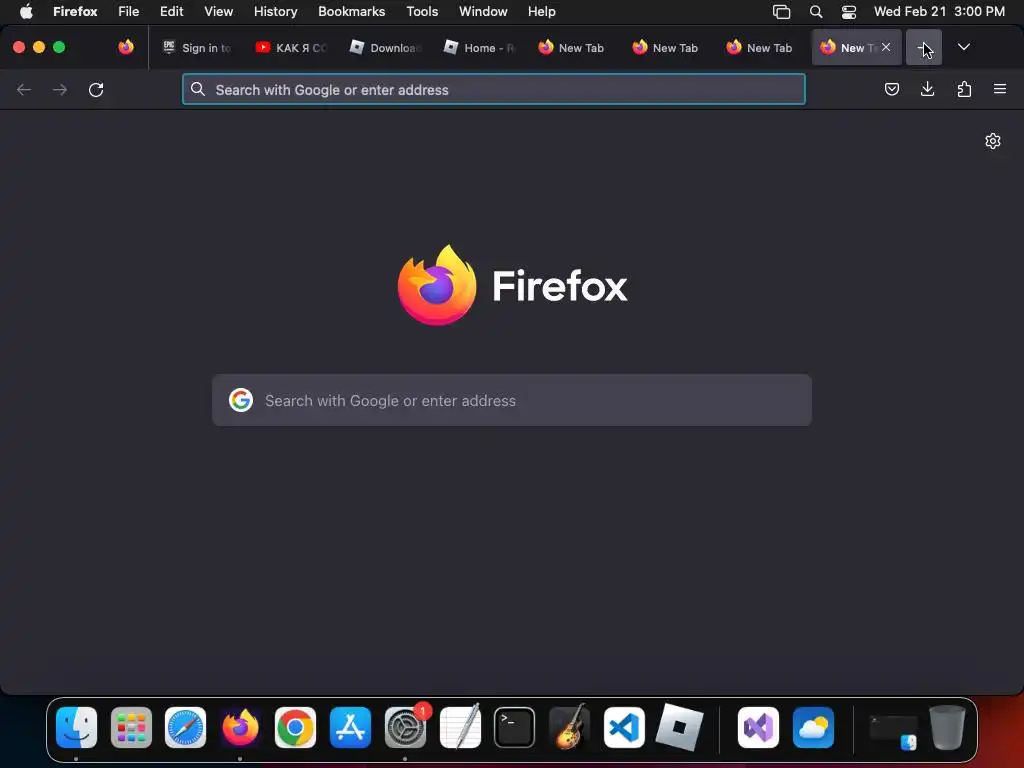Open the Extensions puzzle icon
The height and width of the screenshot is (768, 1024).
(964, 89)
